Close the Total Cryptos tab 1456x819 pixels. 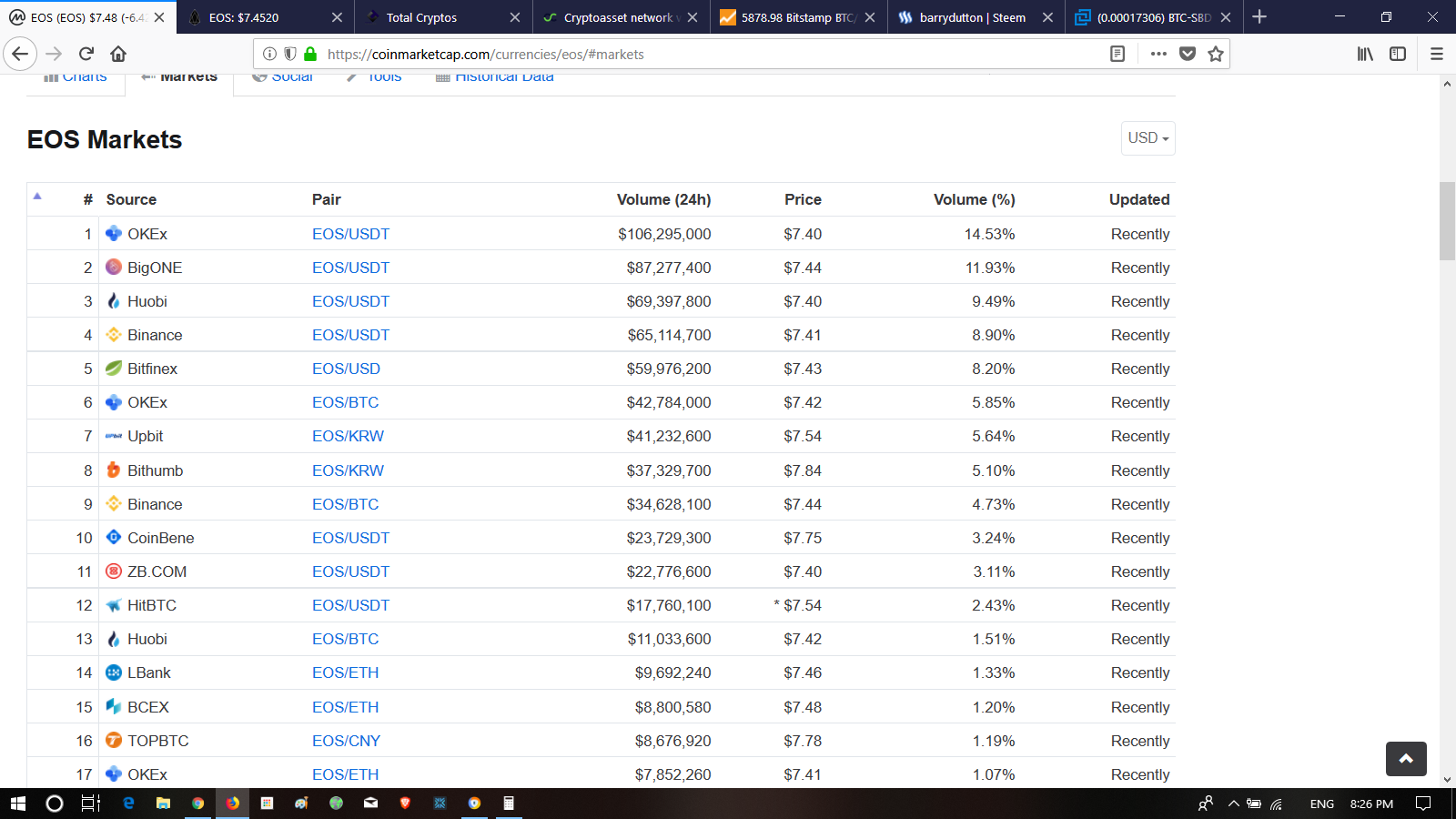click(x=515, y=17)
